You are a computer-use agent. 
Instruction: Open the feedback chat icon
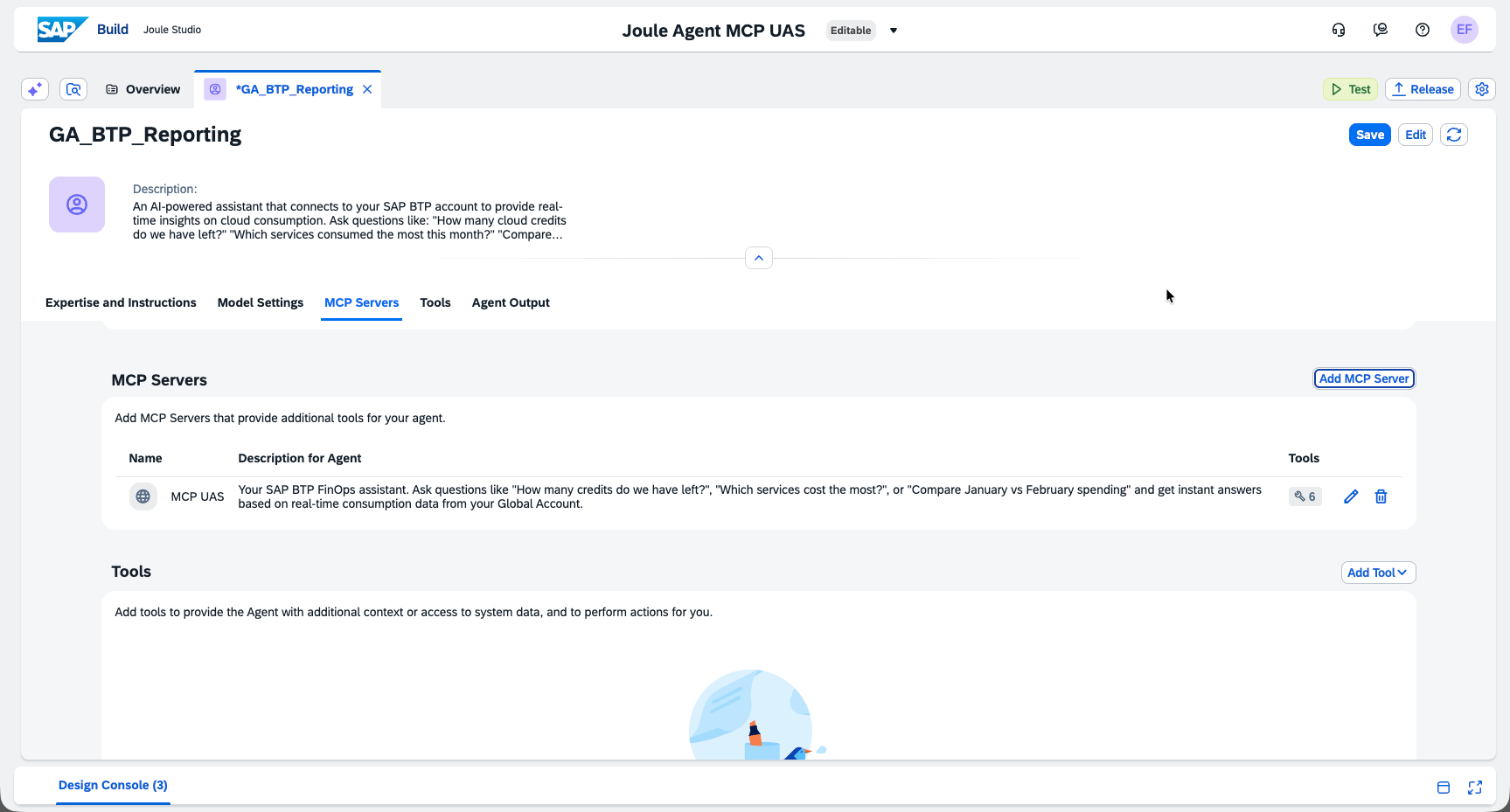(x=1381, y=30)
